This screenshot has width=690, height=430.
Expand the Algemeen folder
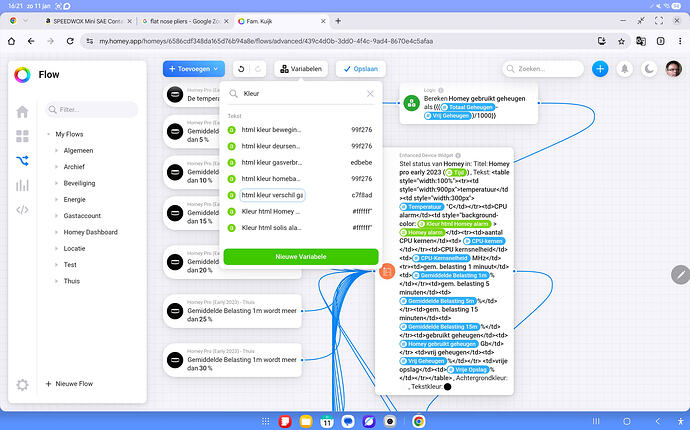click(x=57, y=151)
